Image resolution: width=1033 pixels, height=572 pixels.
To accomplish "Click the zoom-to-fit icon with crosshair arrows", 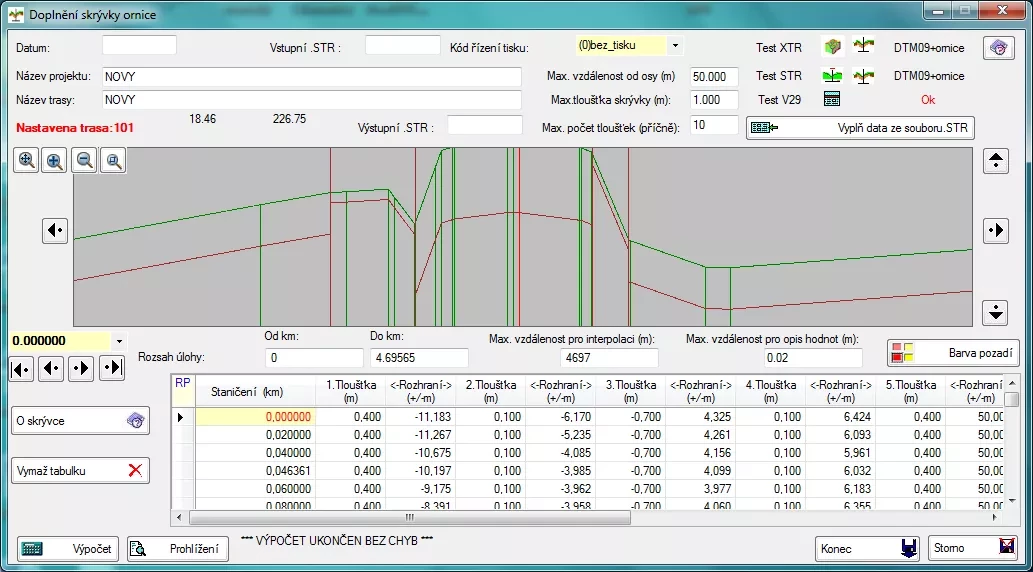I will [26, 161].
